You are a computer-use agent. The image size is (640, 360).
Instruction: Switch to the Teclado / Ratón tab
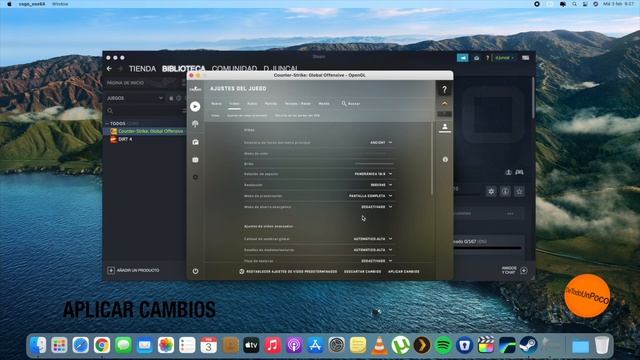point(298,104)
